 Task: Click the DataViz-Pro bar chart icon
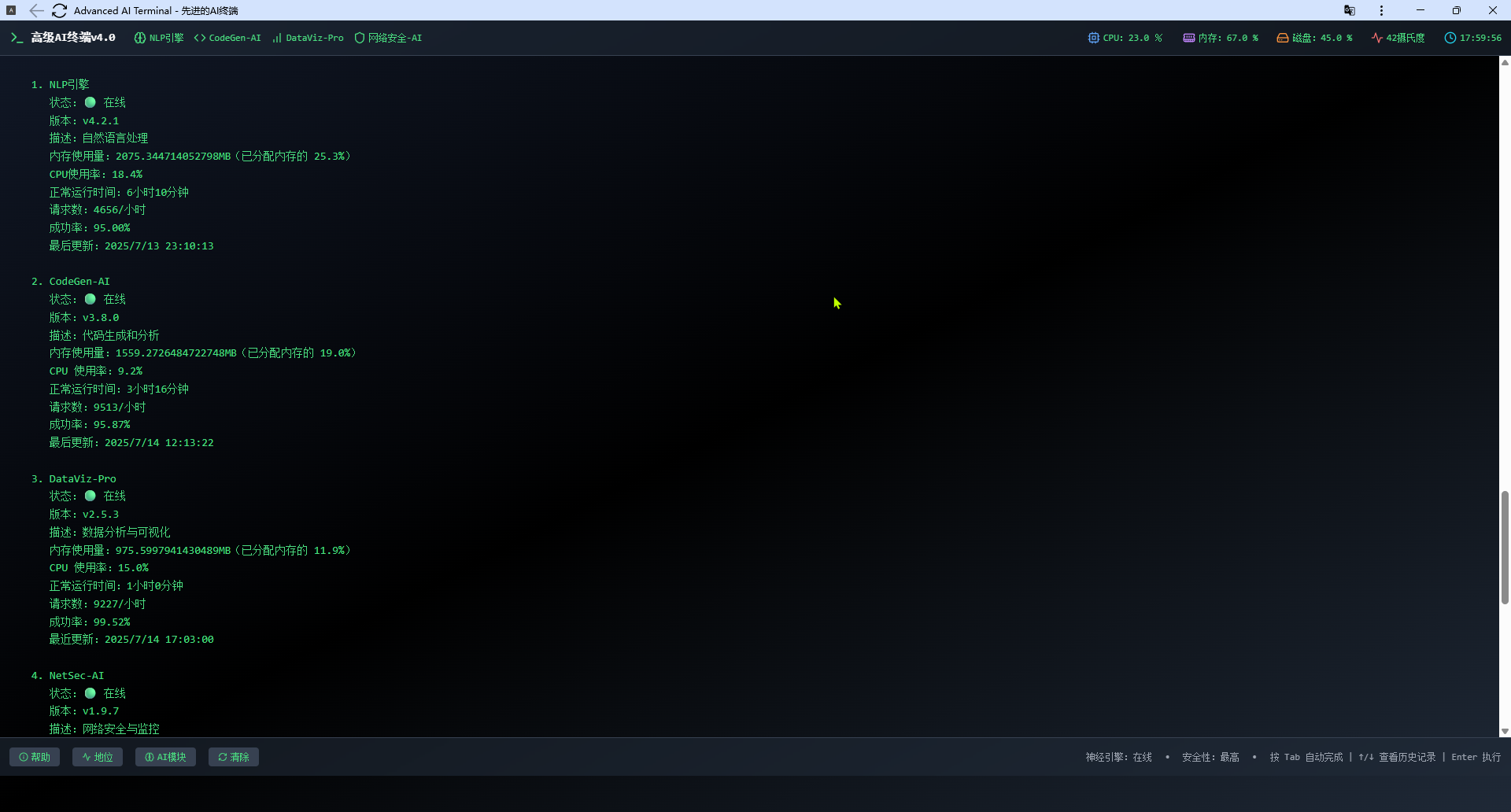[277, 37]
